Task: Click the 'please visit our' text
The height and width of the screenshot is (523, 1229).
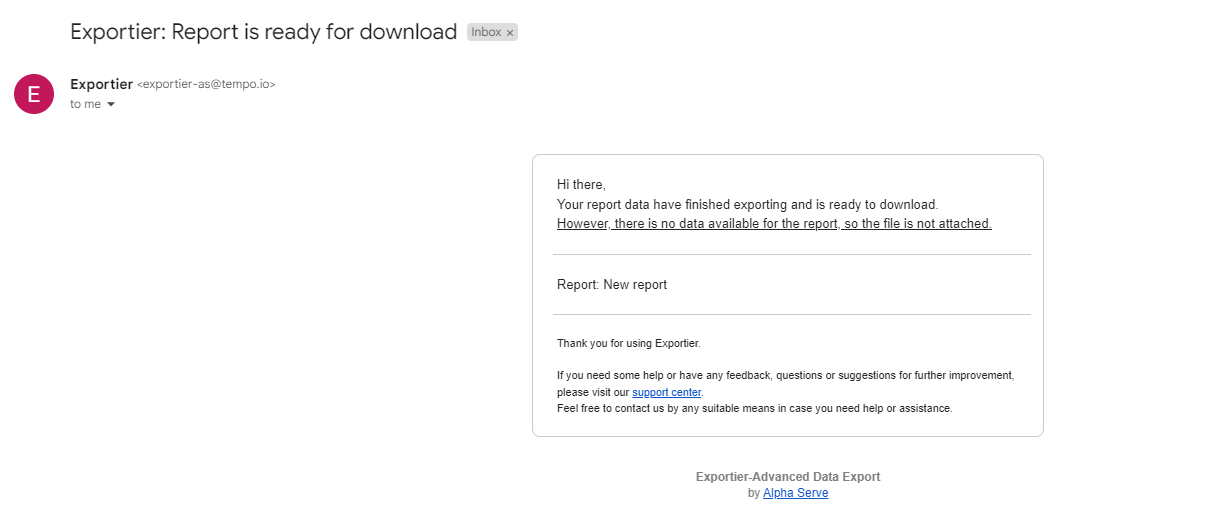Action: pos(593,392)
